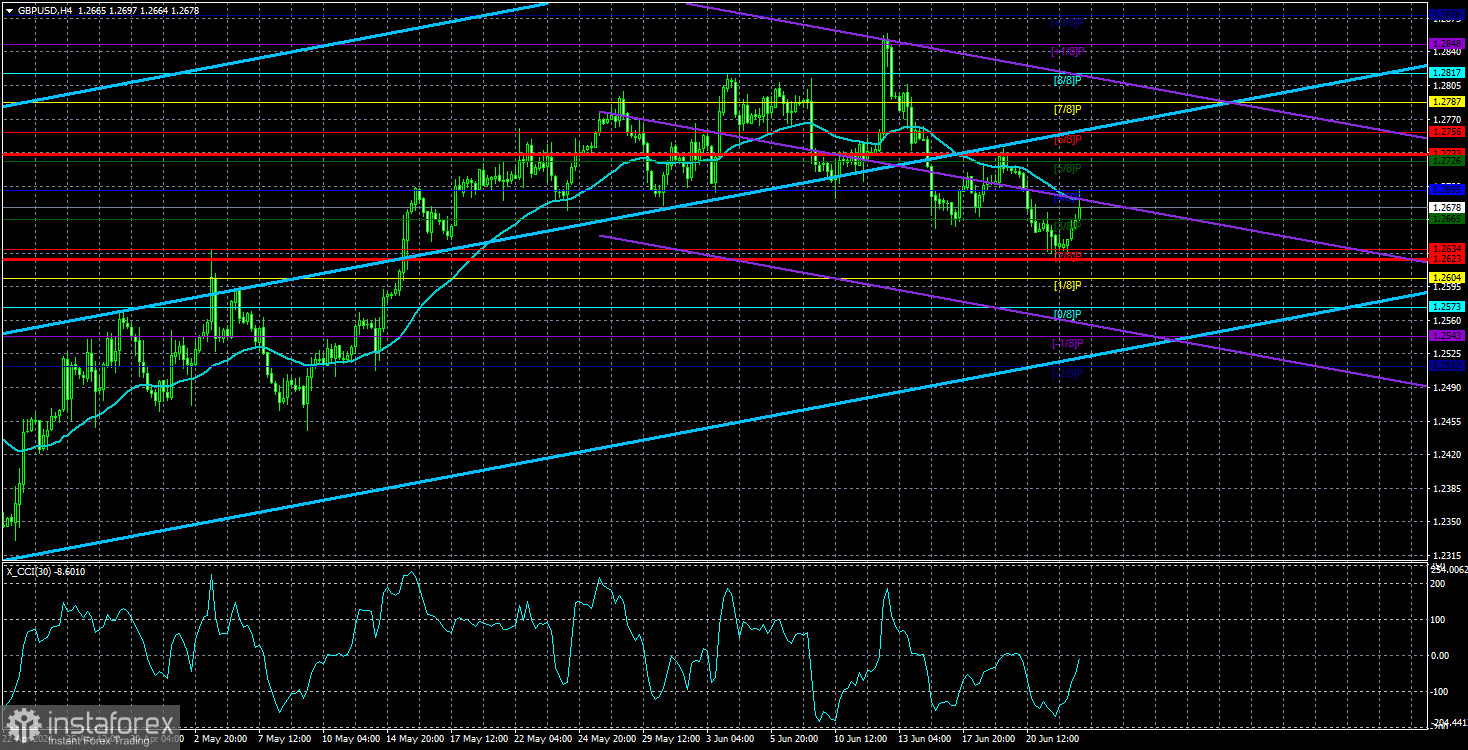Select the 1.2543 purple price tag
Viewport: 1468px width, 750px height.
tap(1447, 335)
